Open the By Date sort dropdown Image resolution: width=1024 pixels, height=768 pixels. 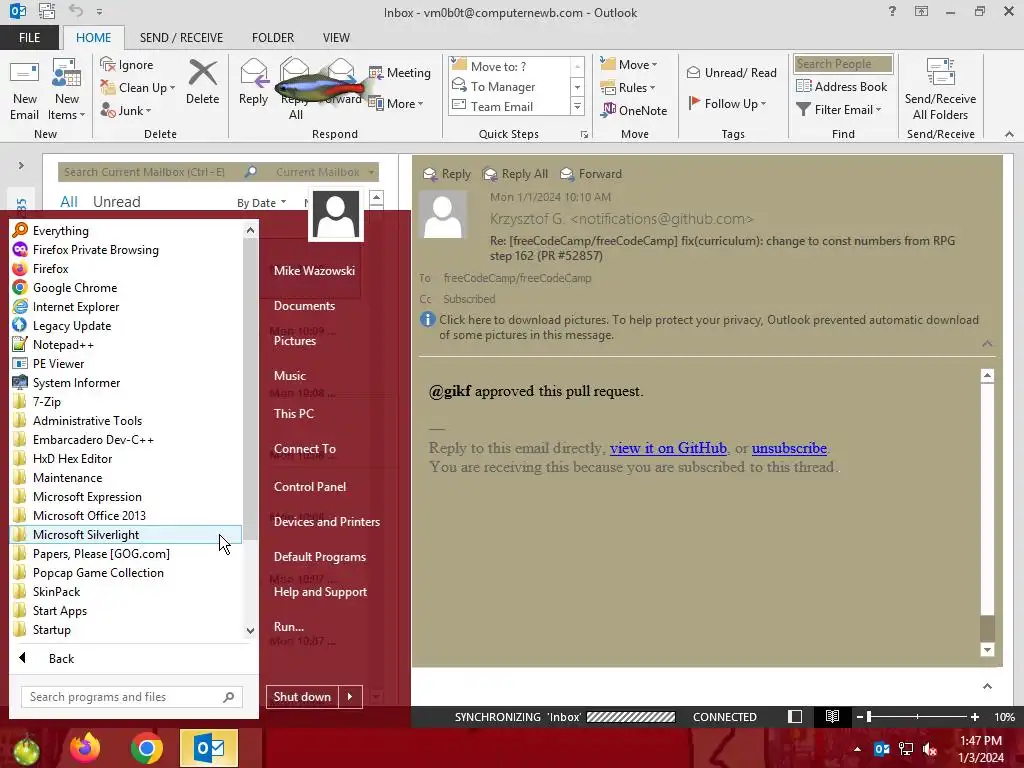[x=261, y=203]
